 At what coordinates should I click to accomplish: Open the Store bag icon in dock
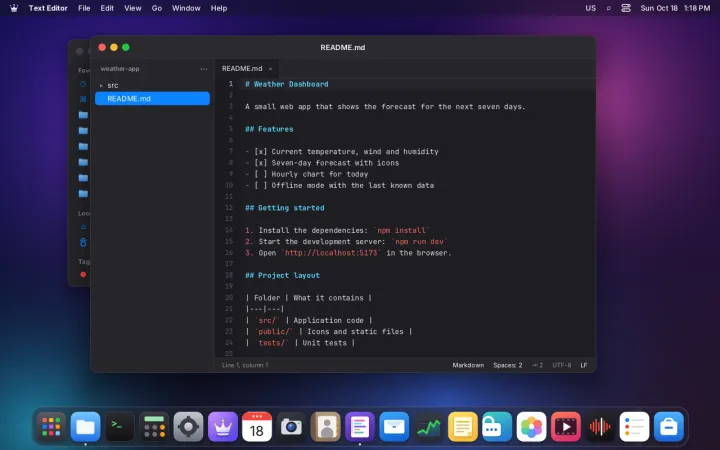point(669,427)
